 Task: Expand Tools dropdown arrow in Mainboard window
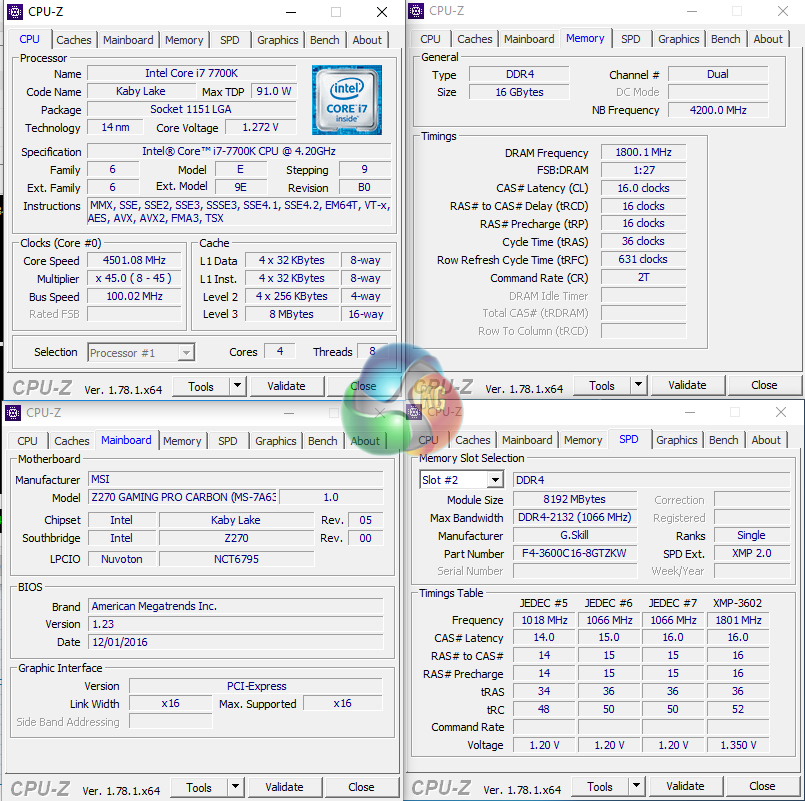235,787
